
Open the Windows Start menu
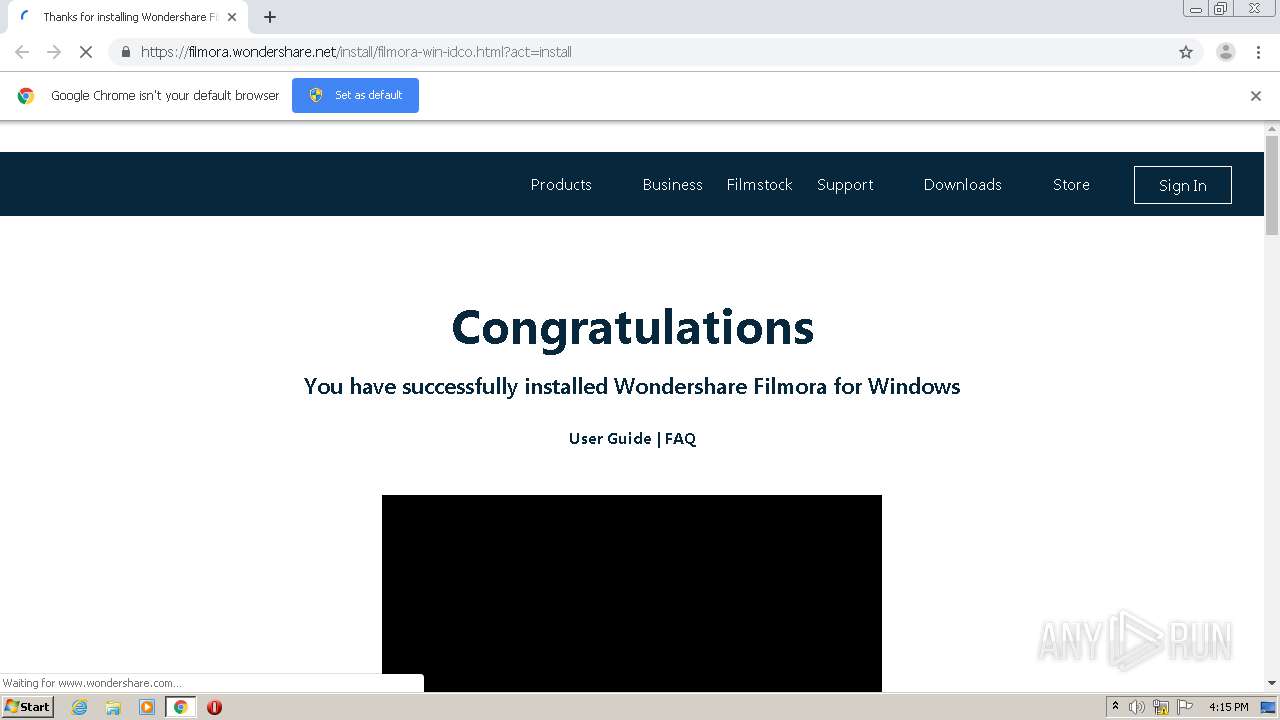(27, 706)
